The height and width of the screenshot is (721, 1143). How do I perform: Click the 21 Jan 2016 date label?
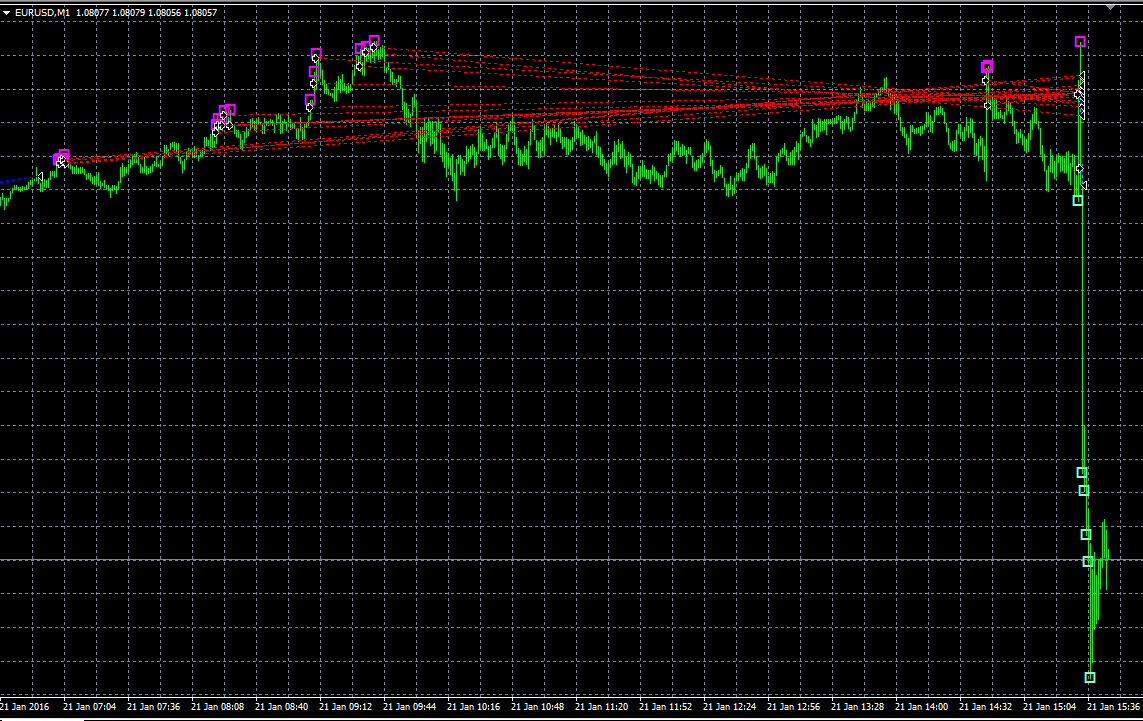pyautogui.click(x=25, y=706)
